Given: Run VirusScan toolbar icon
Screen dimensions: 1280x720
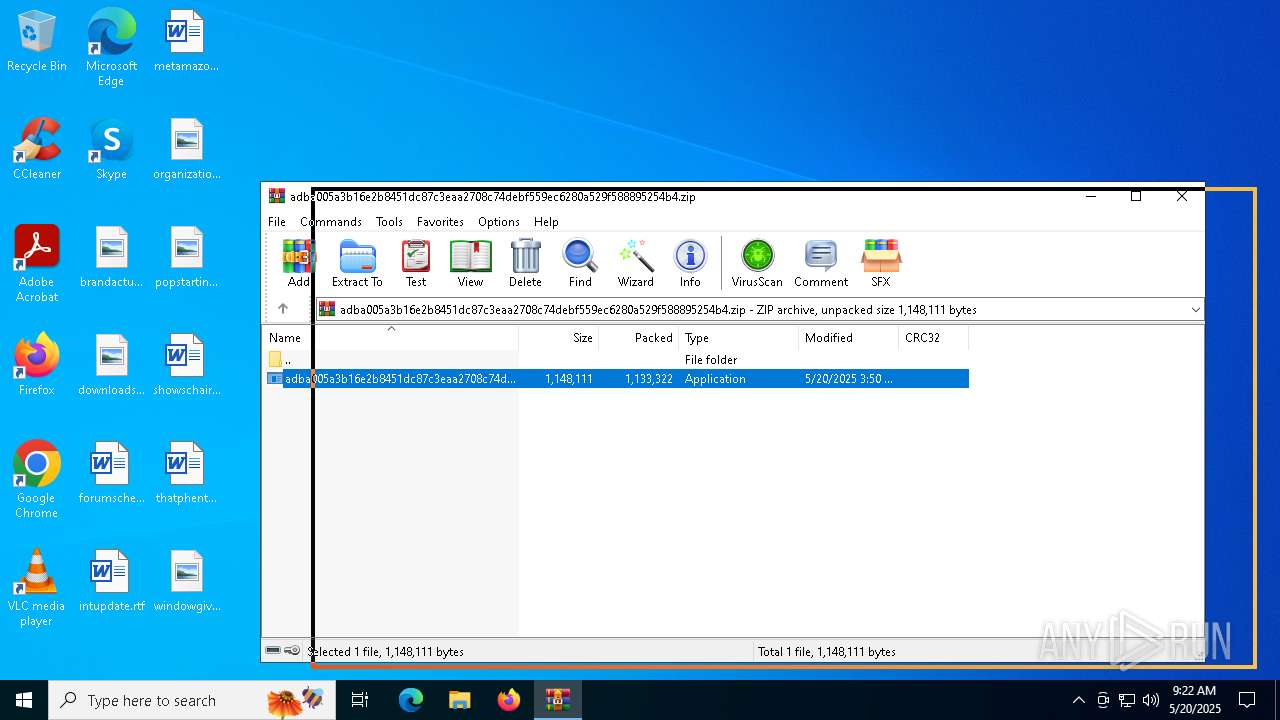Looking at the screenshot, I should coord(757,264).
